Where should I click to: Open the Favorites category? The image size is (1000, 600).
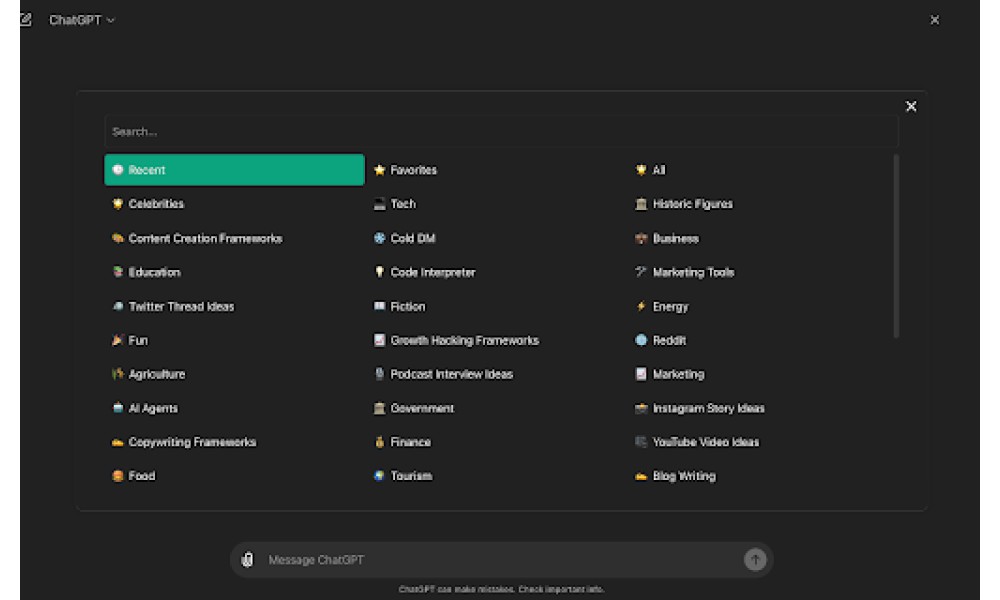pos(496,170)
